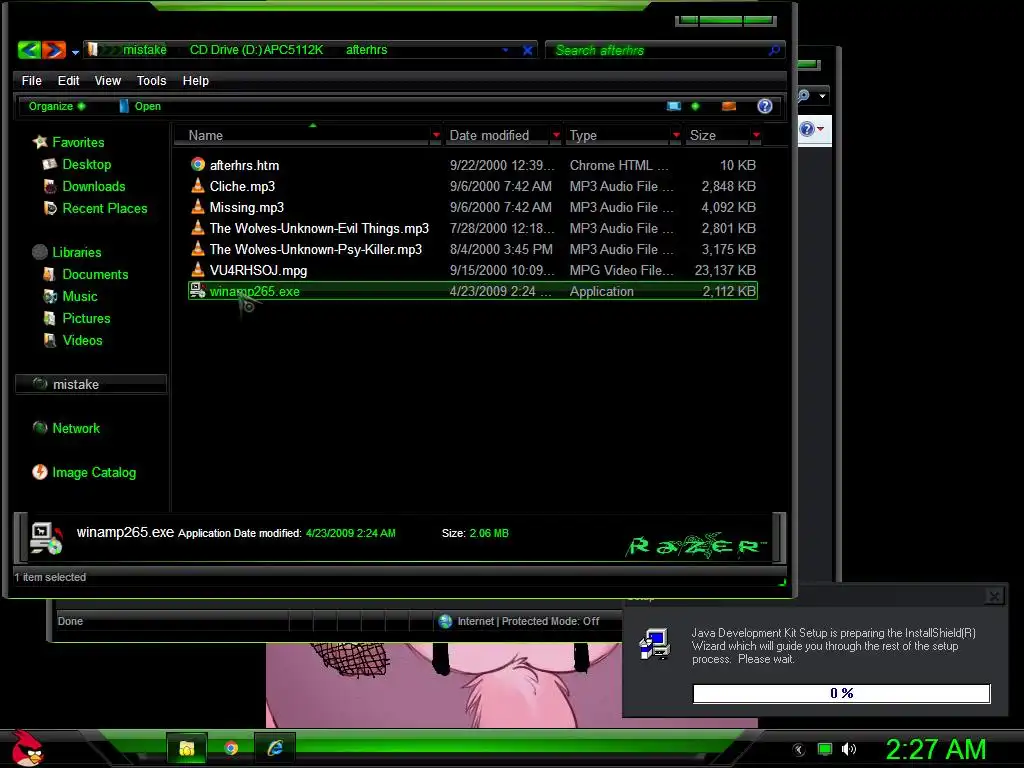Click winamp265.exe icon in details pane
The image size is (1024, 768).
46,538
